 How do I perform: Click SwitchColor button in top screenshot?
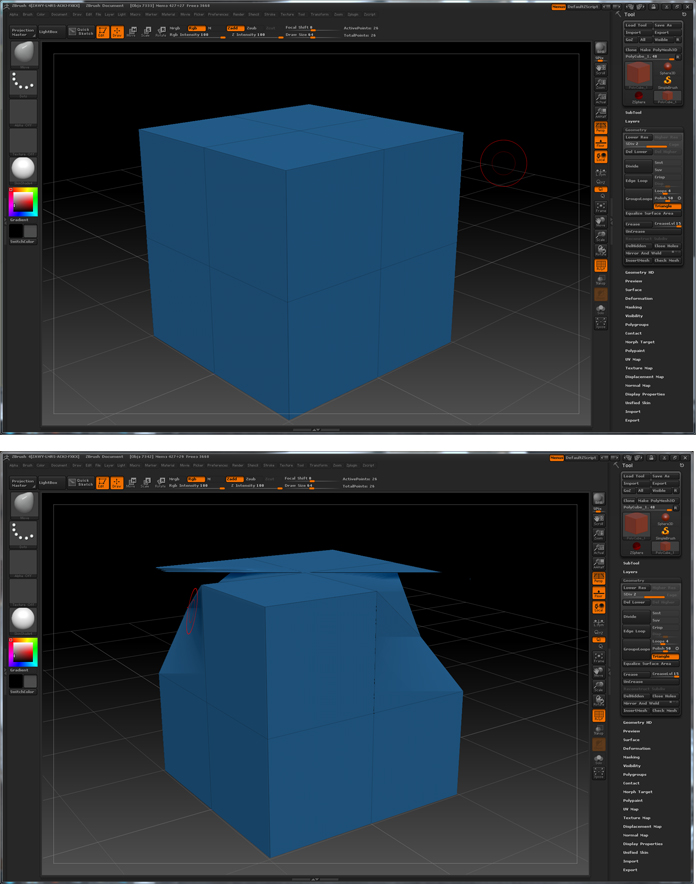pyautogui.click(x=23, y=241)
